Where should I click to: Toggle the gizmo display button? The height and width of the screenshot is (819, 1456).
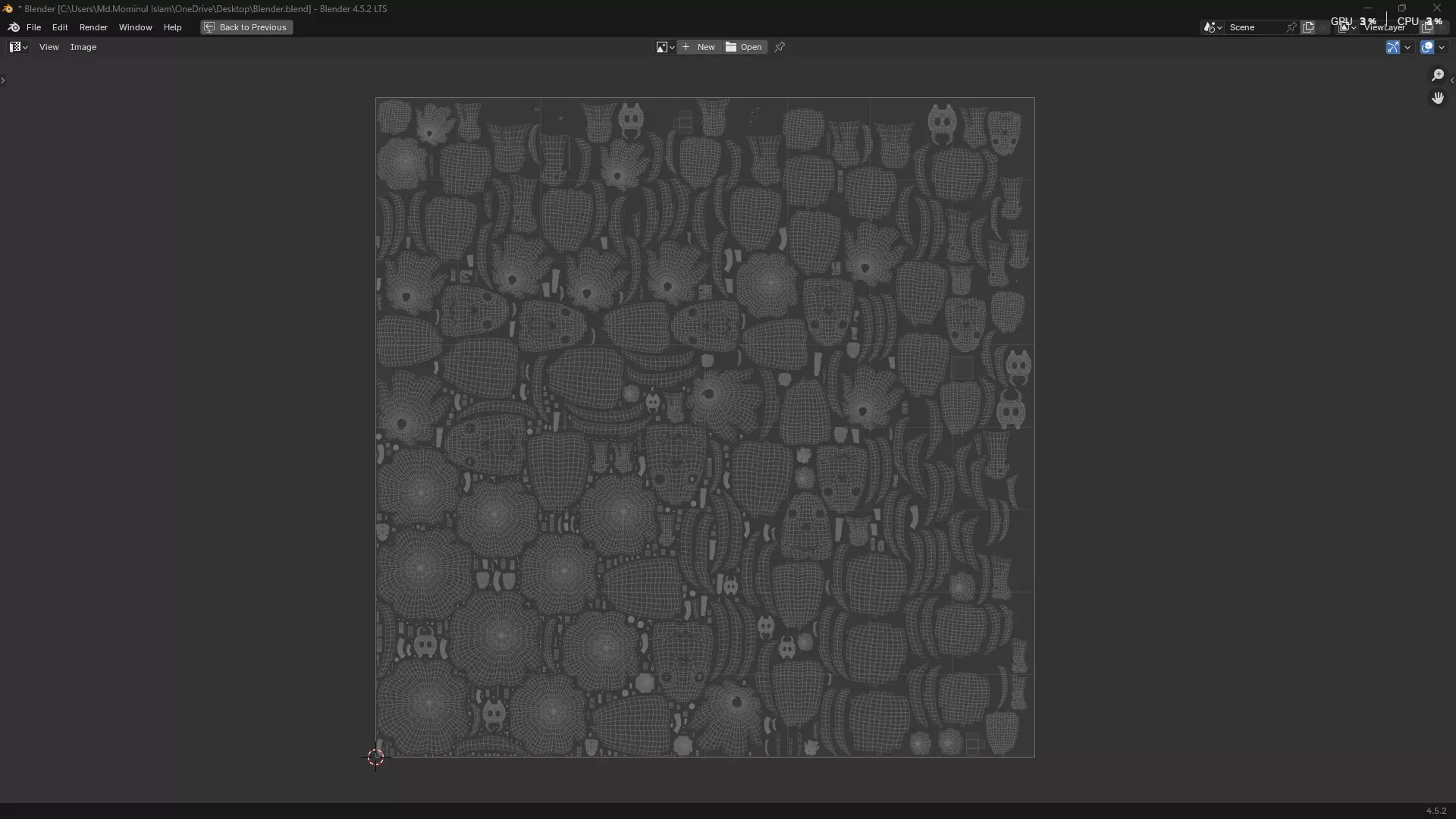1393,47
